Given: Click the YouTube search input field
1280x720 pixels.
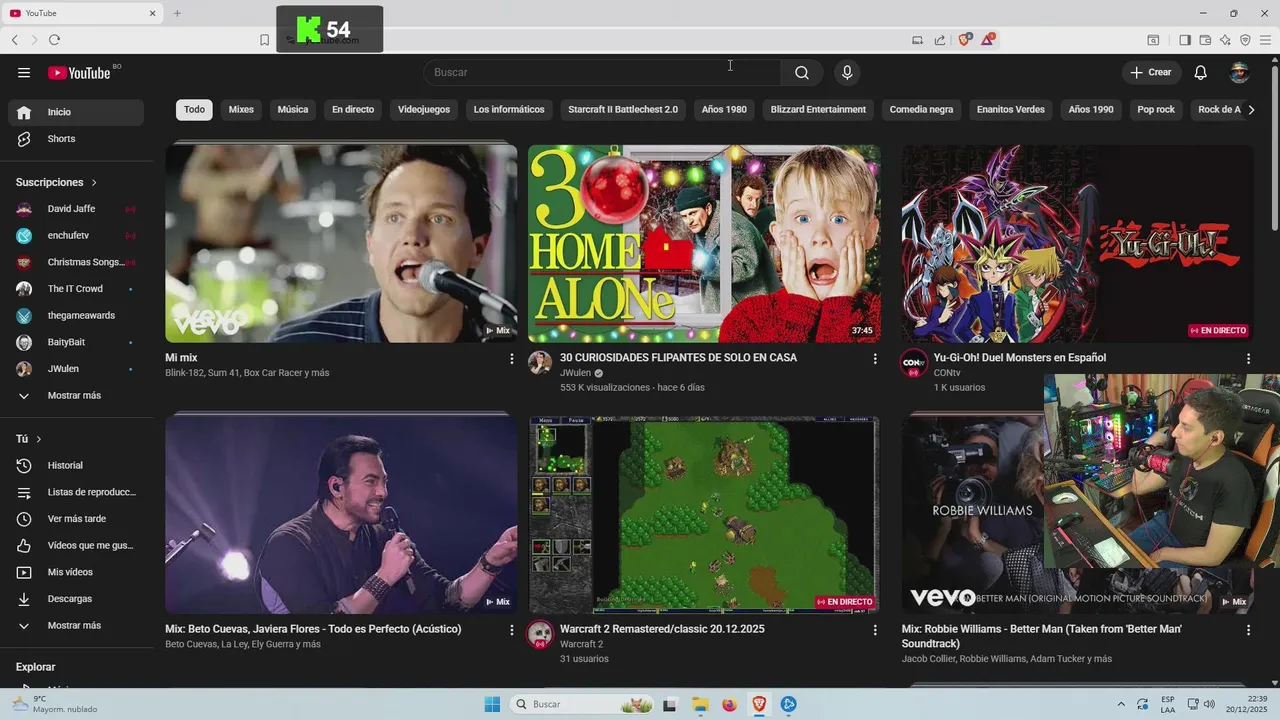Looking at the screenshot, I should click(x=602, y=72).
